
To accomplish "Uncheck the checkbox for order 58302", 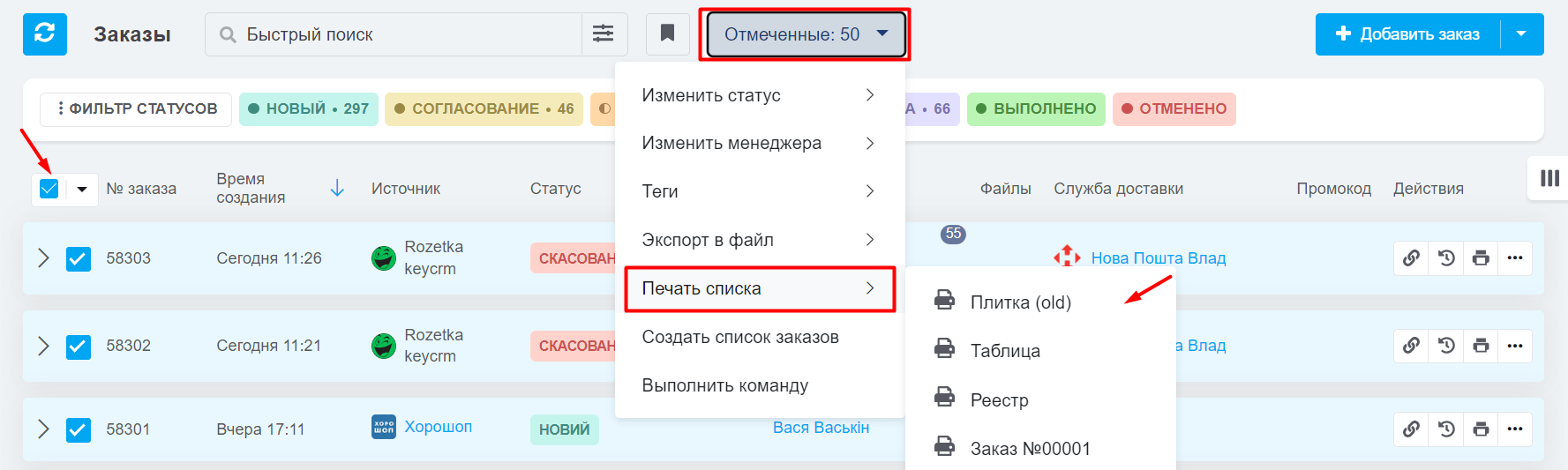I will [x=79, y=347].
